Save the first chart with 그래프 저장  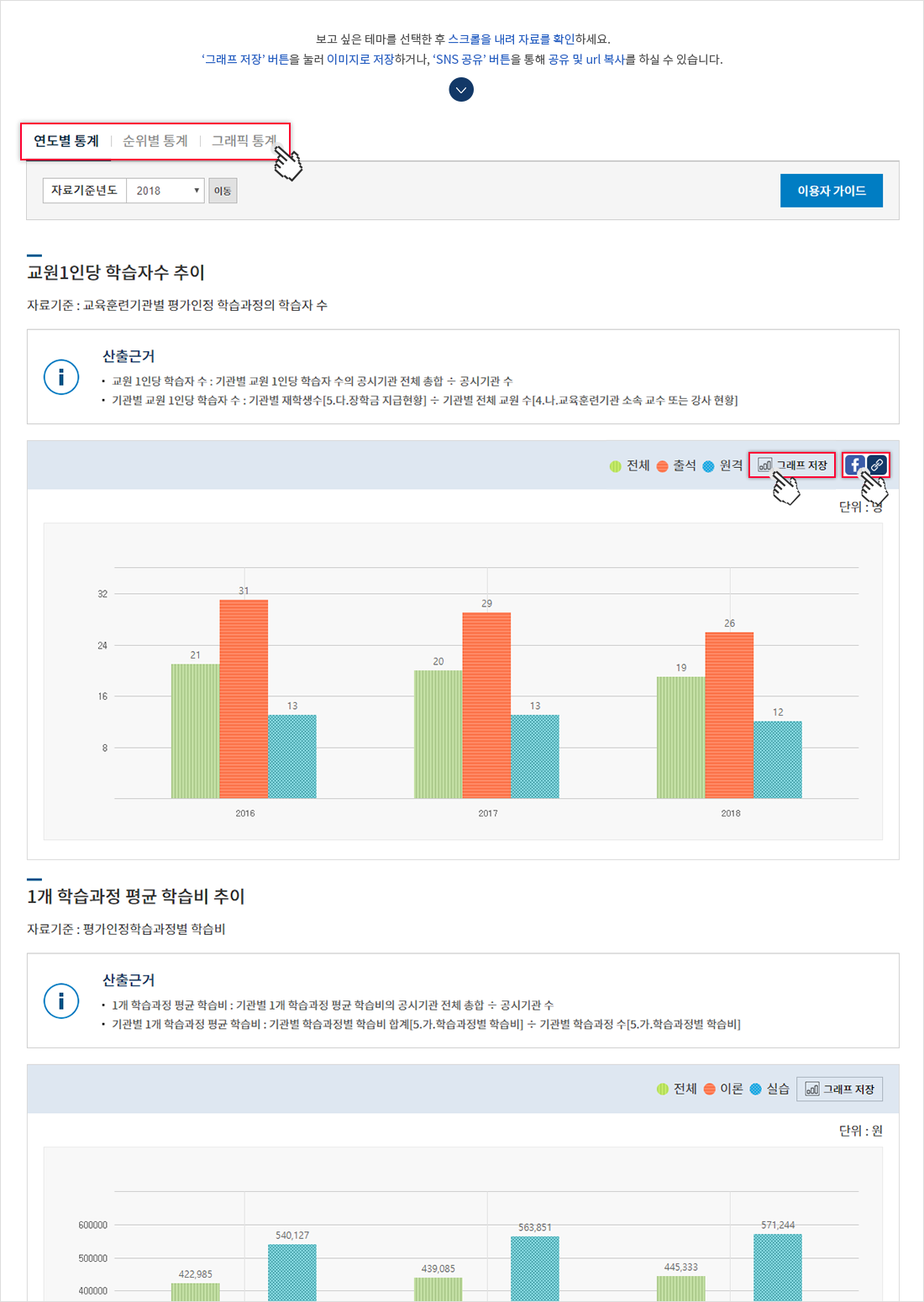coord(792,465)
